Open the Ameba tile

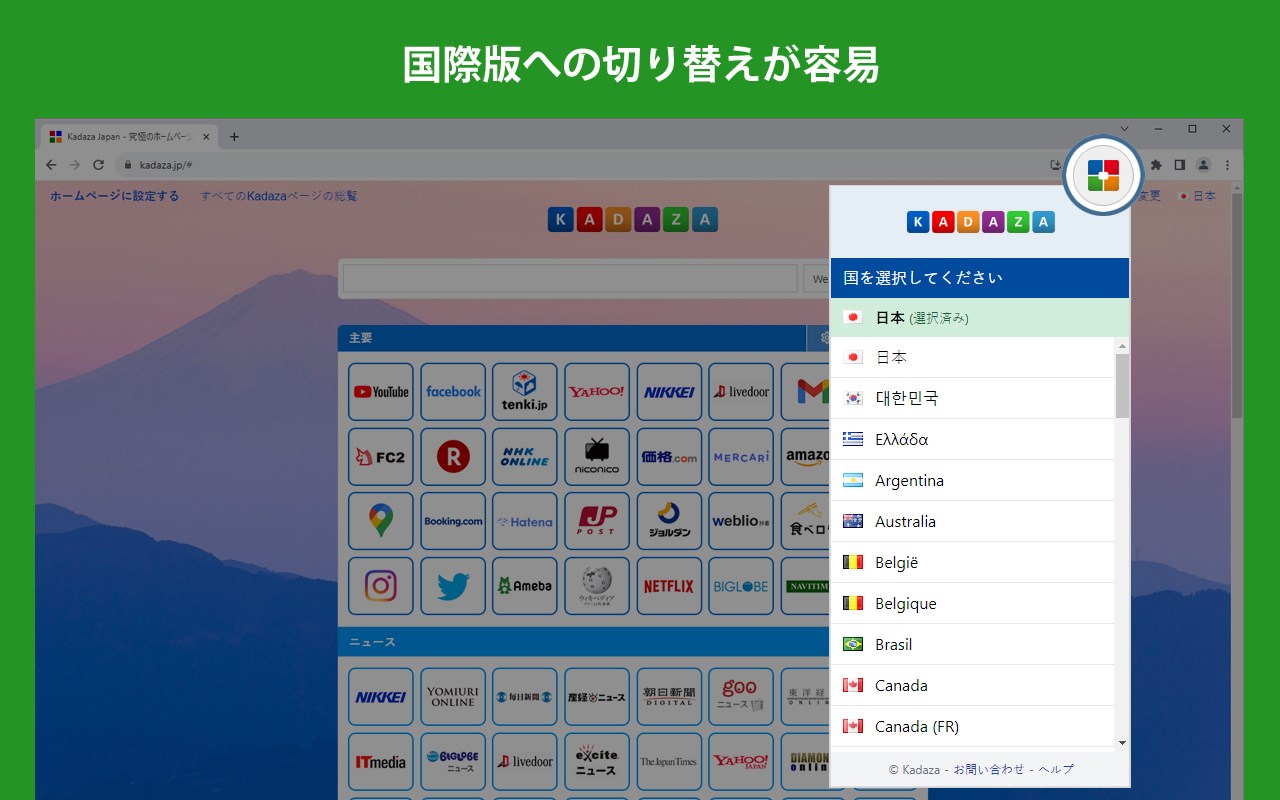click(x=525, y=586)
